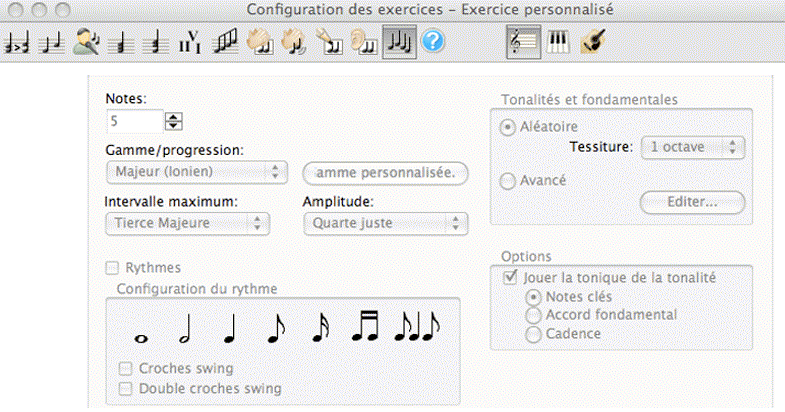Open the singing person exercise icon
Screen dimensions: 785x412
click(x=87, y=43)
